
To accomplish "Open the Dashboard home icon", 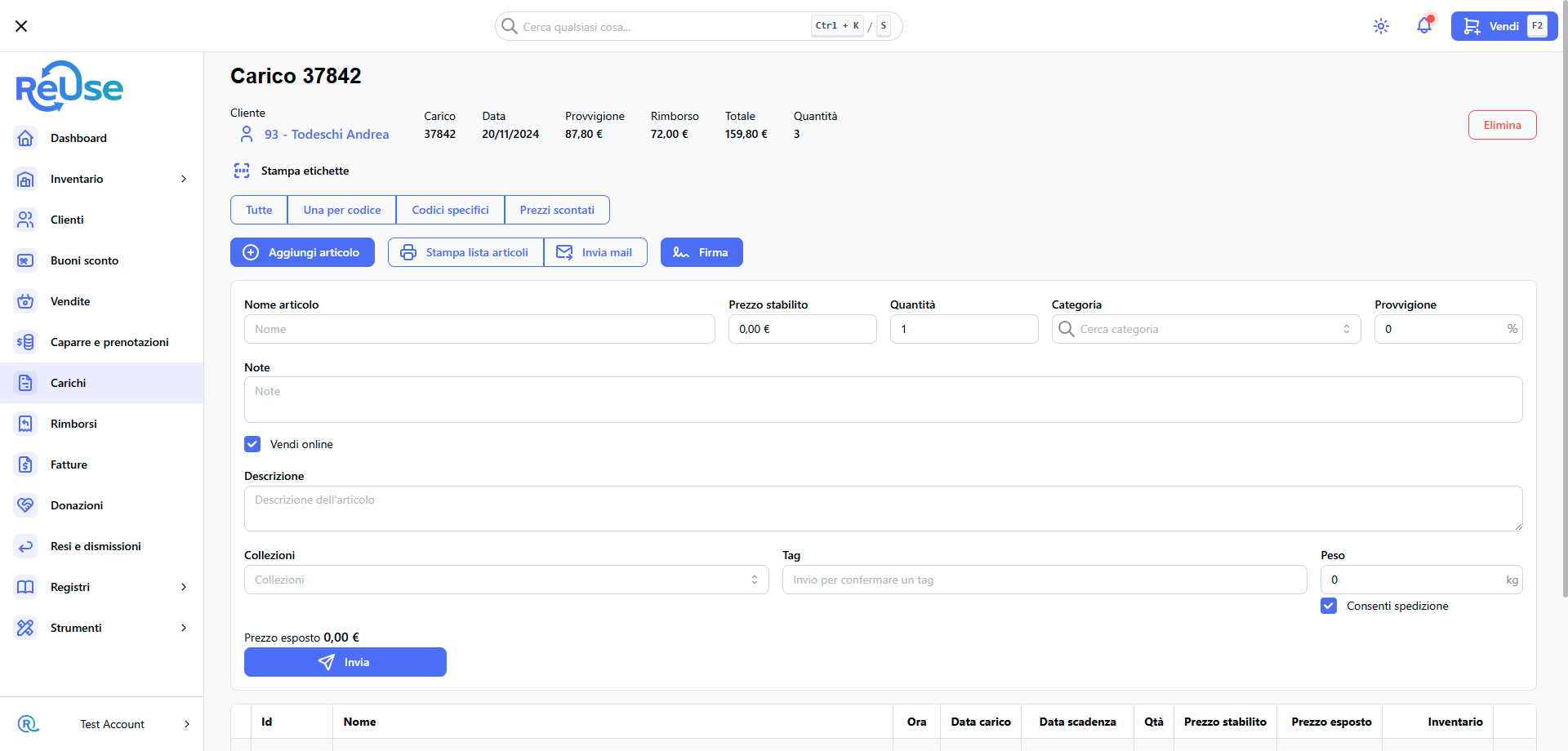I will [26, 138].
